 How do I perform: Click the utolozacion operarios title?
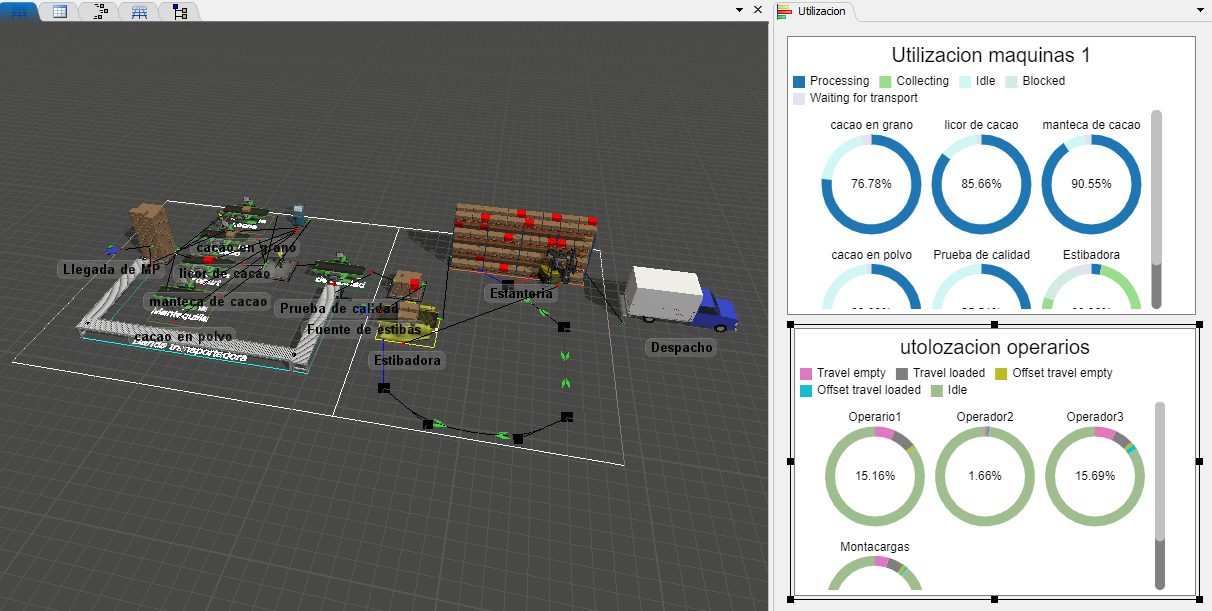(994, 347)
